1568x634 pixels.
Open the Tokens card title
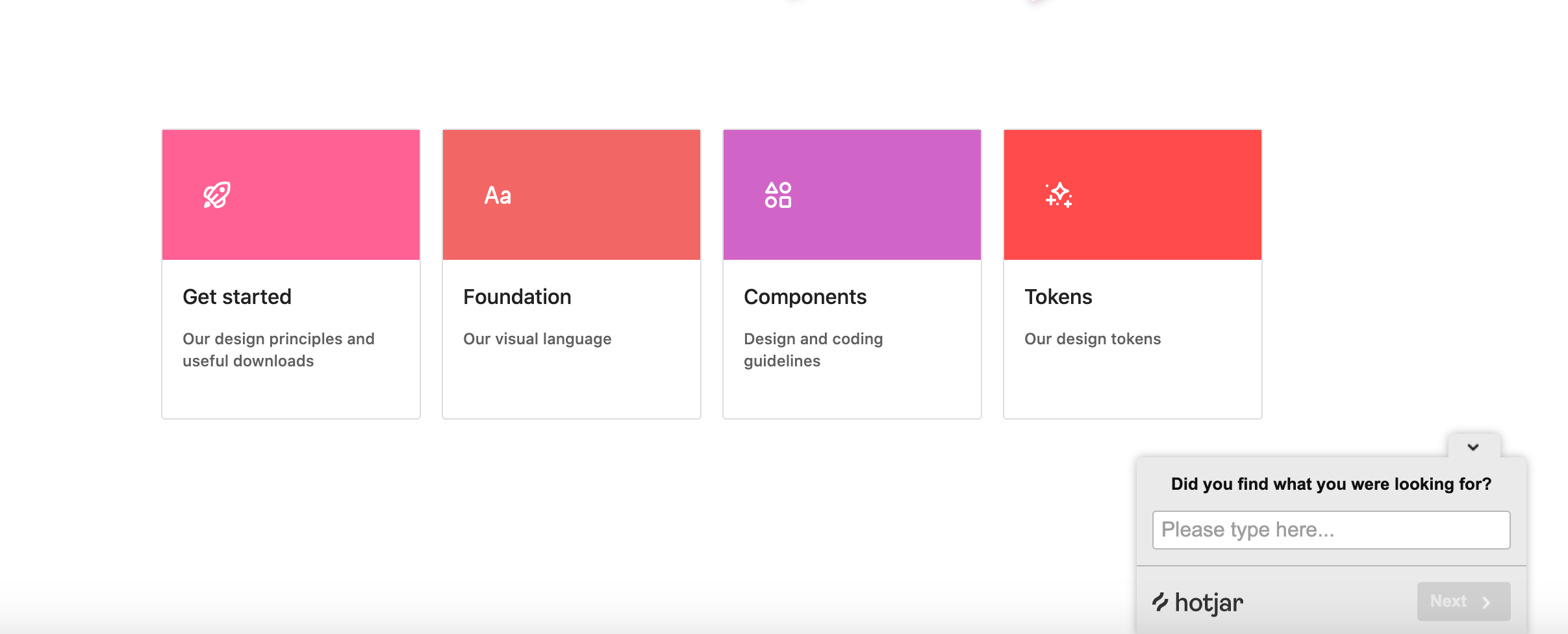point(1058,297)
